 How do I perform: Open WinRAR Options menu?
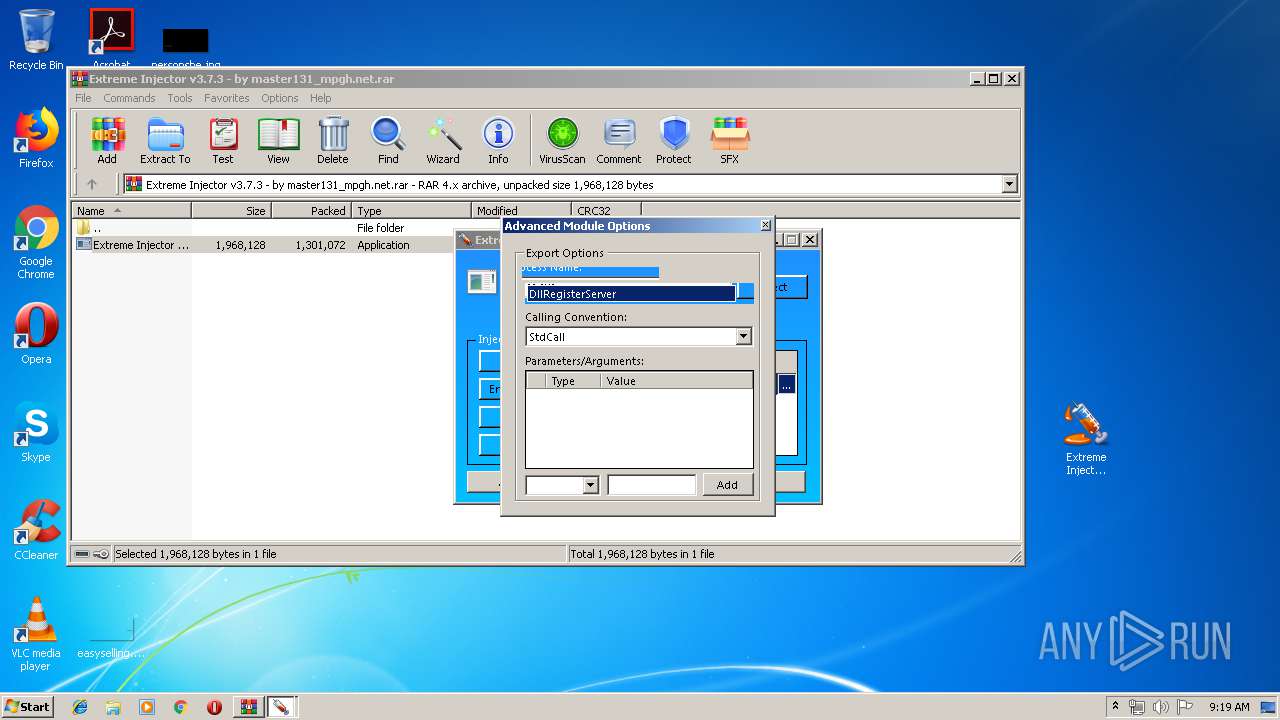280,98
